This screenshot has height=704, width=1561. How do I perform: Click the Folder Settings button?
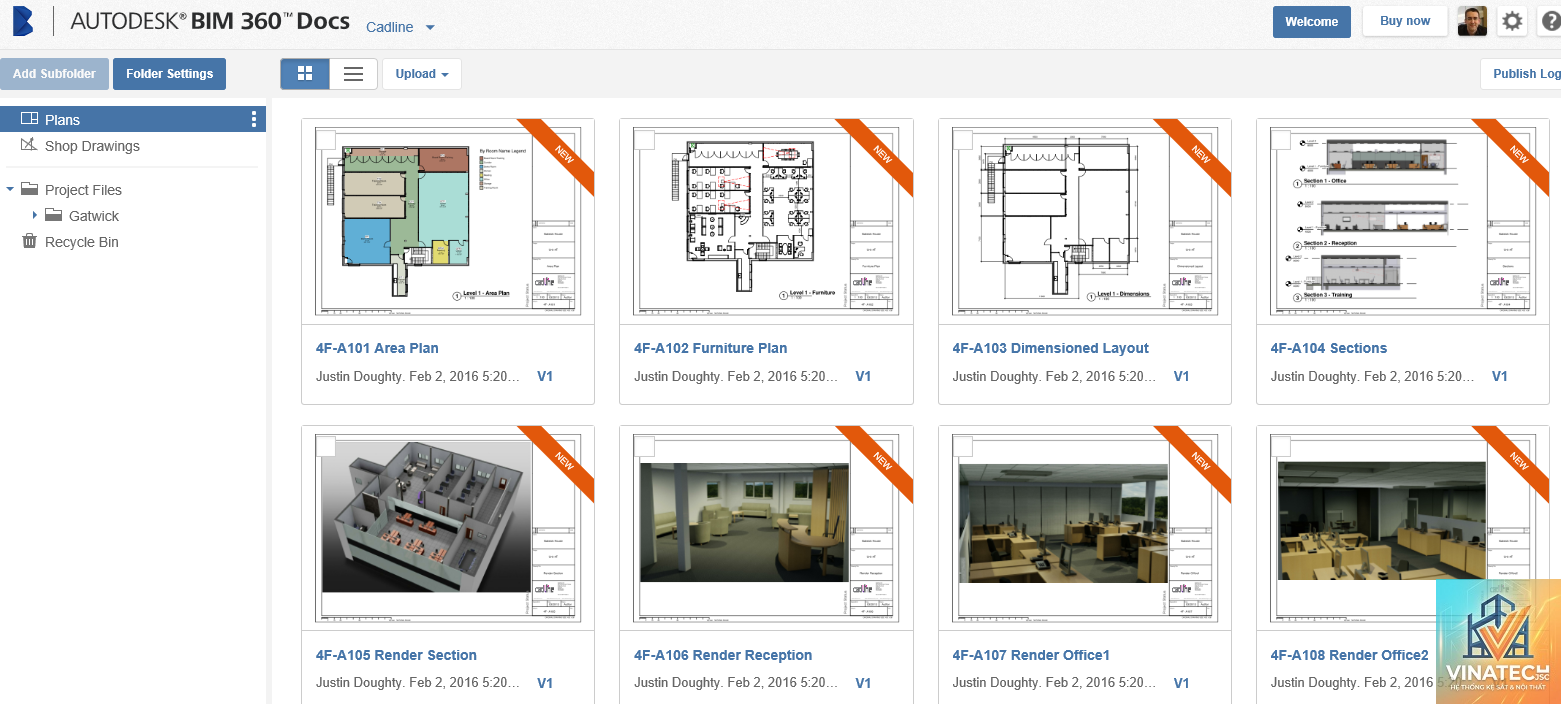[169, 73]
